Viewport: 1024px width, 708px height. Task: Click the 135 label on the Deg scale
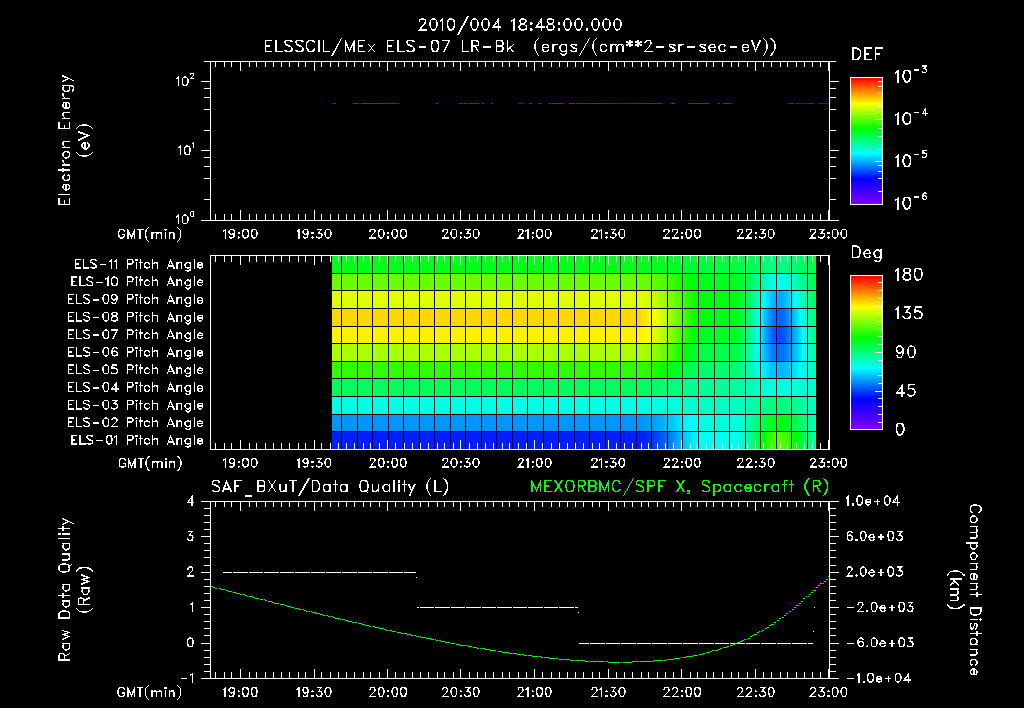(x=908, y=313)
